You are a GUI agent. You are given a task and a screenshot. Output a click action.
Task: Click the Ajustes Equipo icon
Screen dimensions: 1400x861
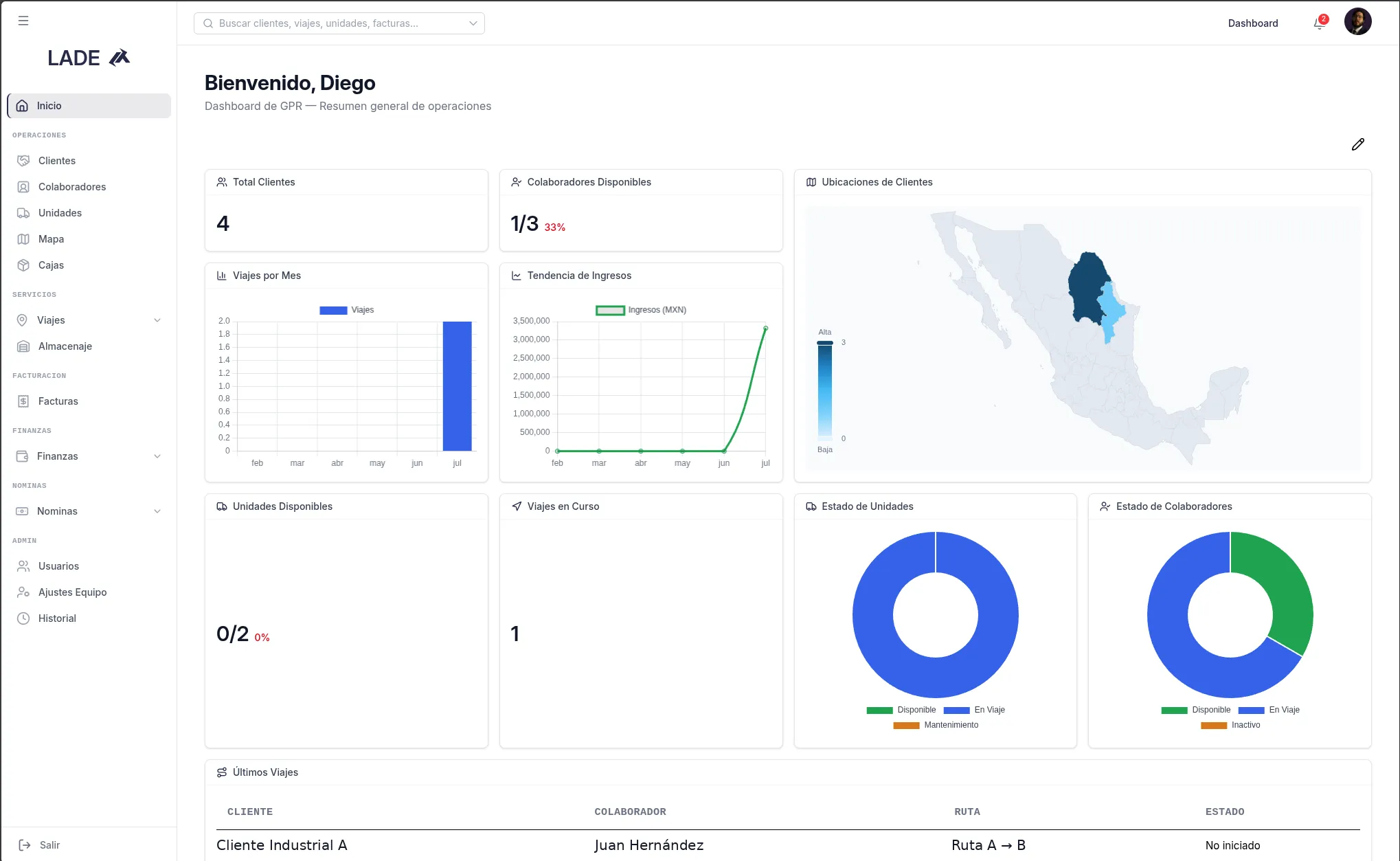[x=23, y=592]
